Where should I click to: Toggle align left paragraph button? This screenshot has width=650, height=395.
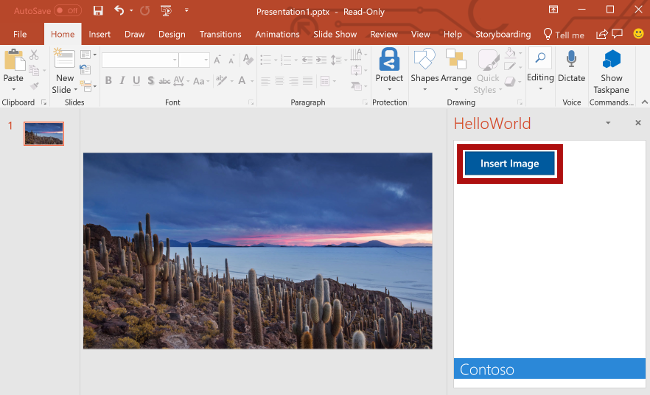[x=265, y=81]
